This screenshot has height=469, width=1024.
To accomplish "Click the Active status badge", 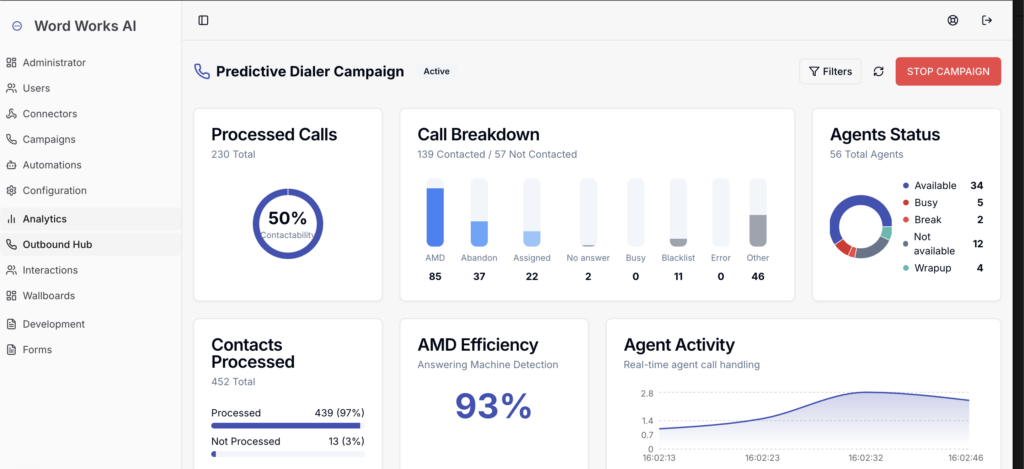I will (436, 71).
